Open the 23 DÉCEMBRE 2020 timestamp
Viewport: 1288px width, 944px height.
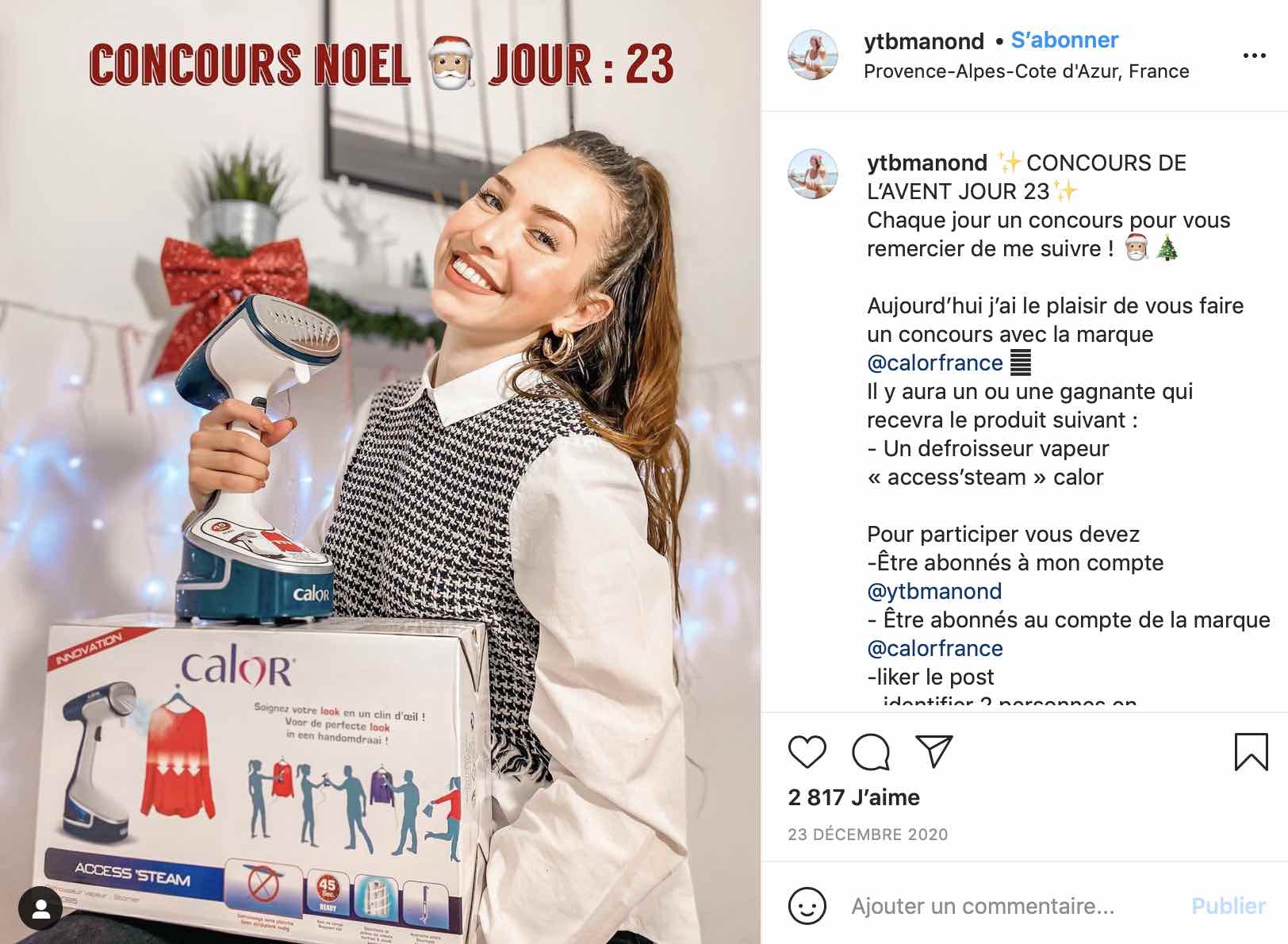[x=868, y=835]
